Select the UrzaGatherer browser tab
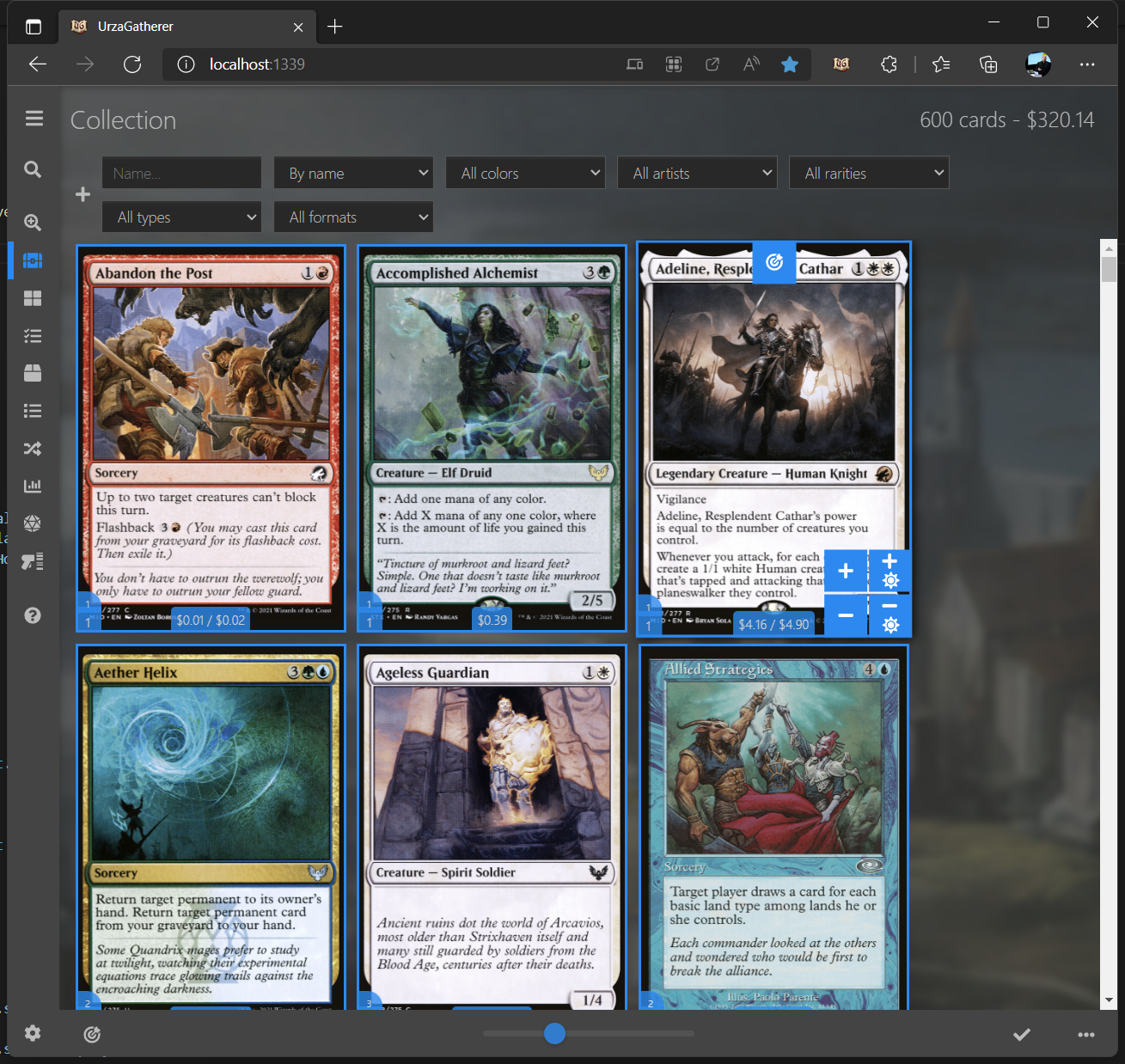 pos(187,27)
